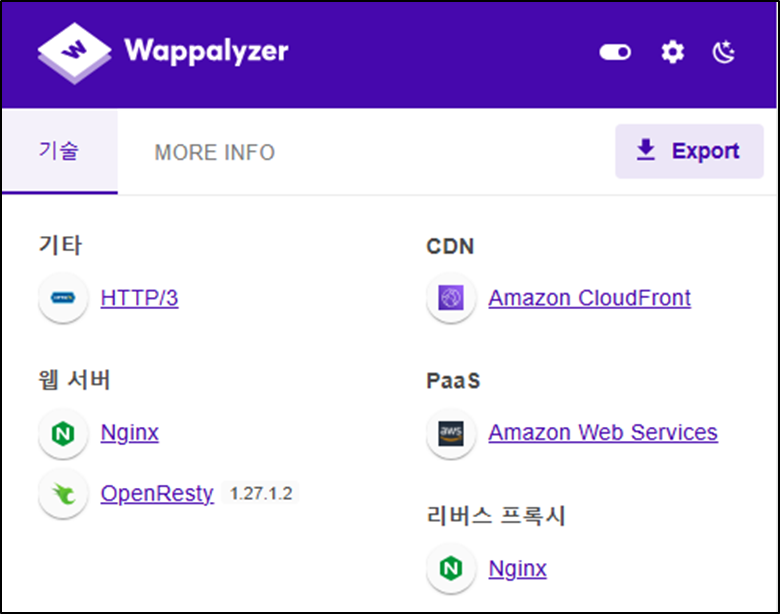Click the Wappalyzer title text
Image resolution: width=780 pixels, height=614 pixels.
point(206,51)
